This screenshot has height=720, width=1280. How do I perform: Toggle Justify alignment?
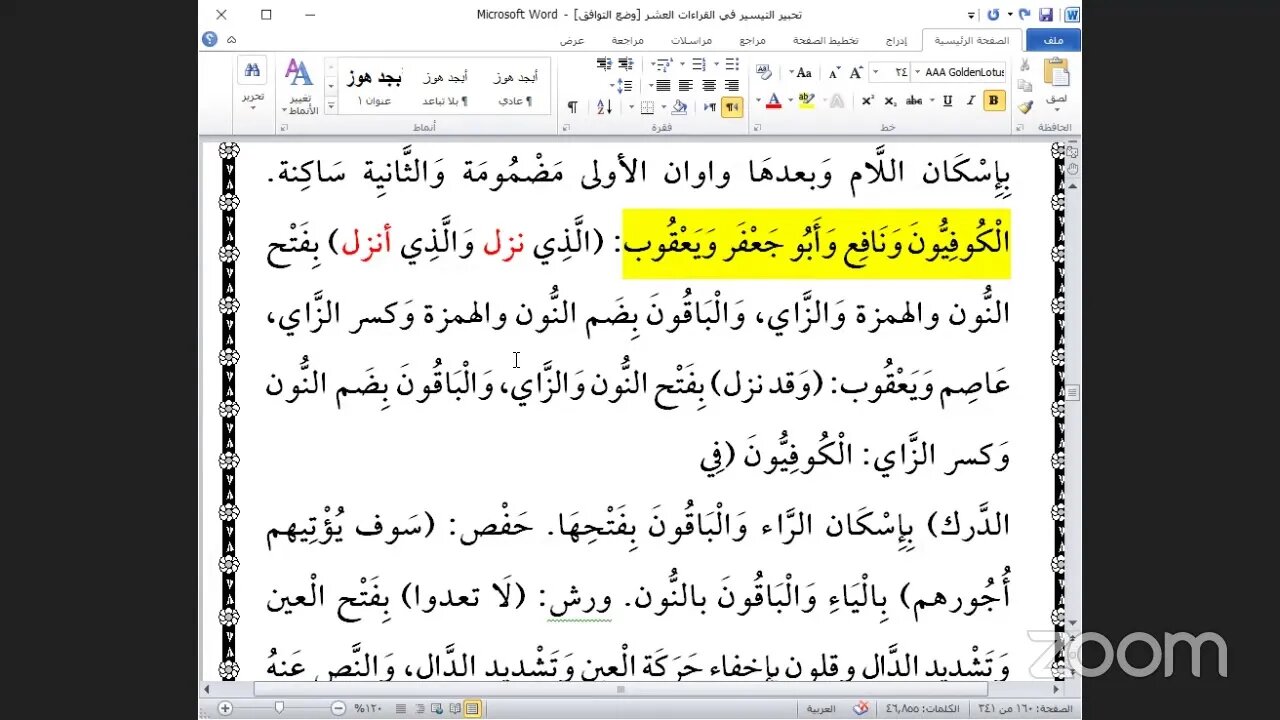pos(663,86)
